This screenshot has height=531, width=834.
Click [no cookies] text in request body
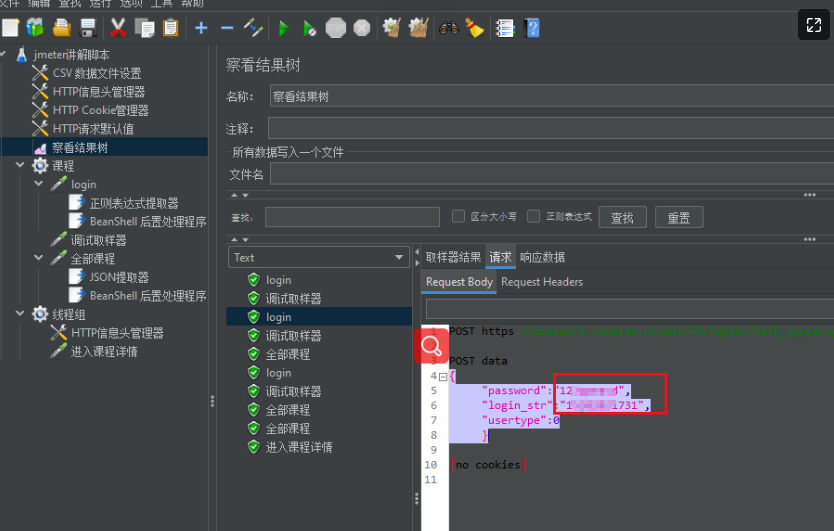click(488, 464)
